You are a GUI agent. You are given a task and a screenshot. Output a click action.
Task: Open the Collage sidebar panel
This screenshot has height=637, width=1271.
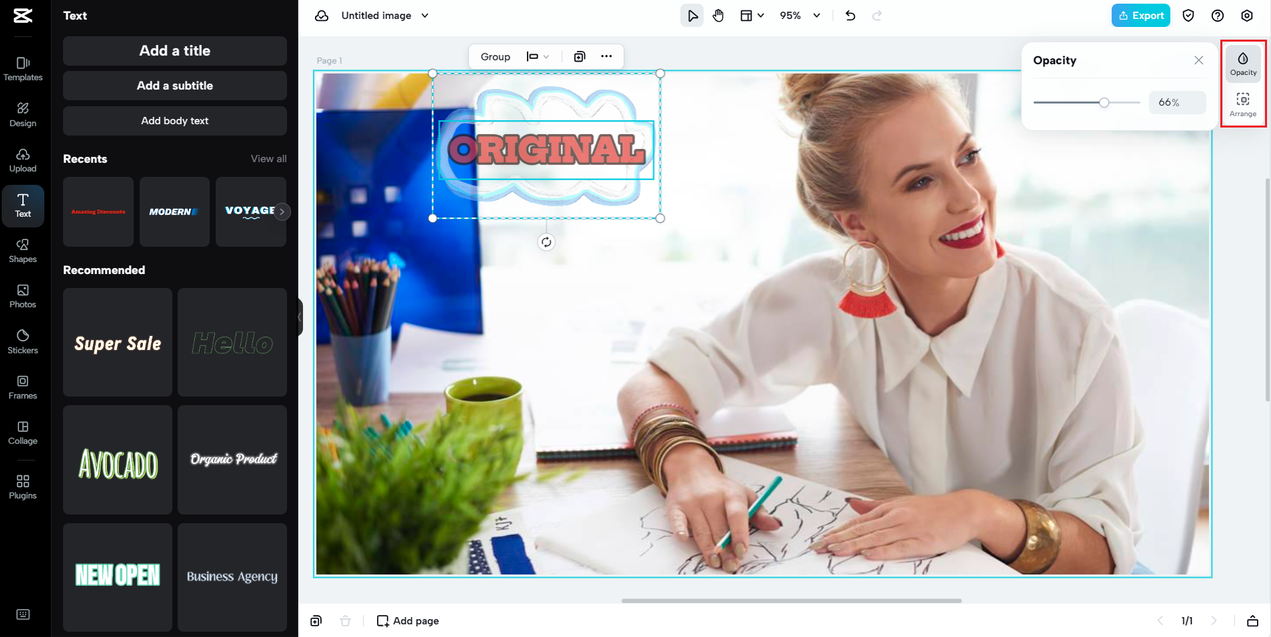point(23,433)
